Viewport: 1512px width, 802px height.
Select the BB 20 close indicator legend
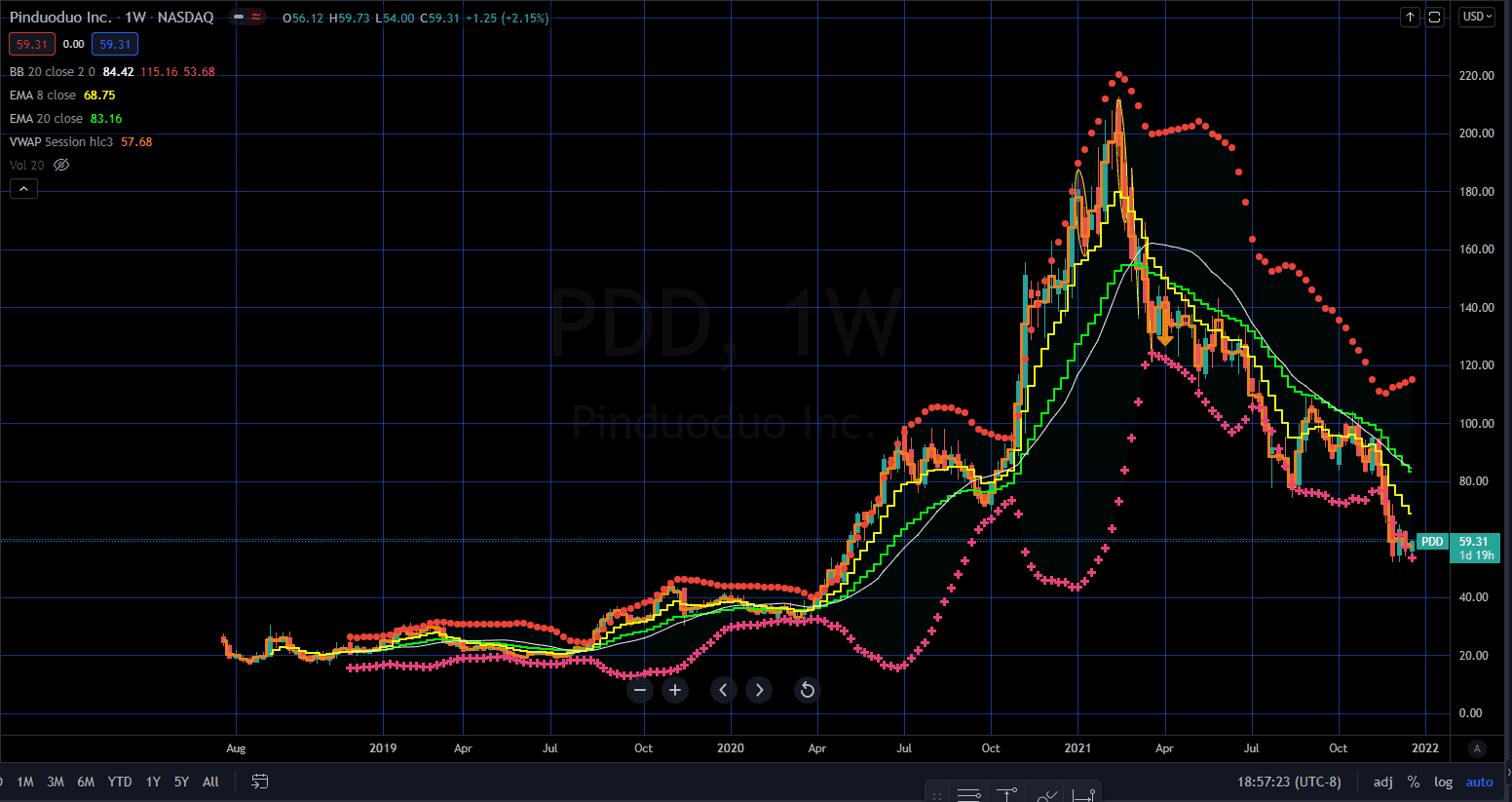[x=53, y=72]
